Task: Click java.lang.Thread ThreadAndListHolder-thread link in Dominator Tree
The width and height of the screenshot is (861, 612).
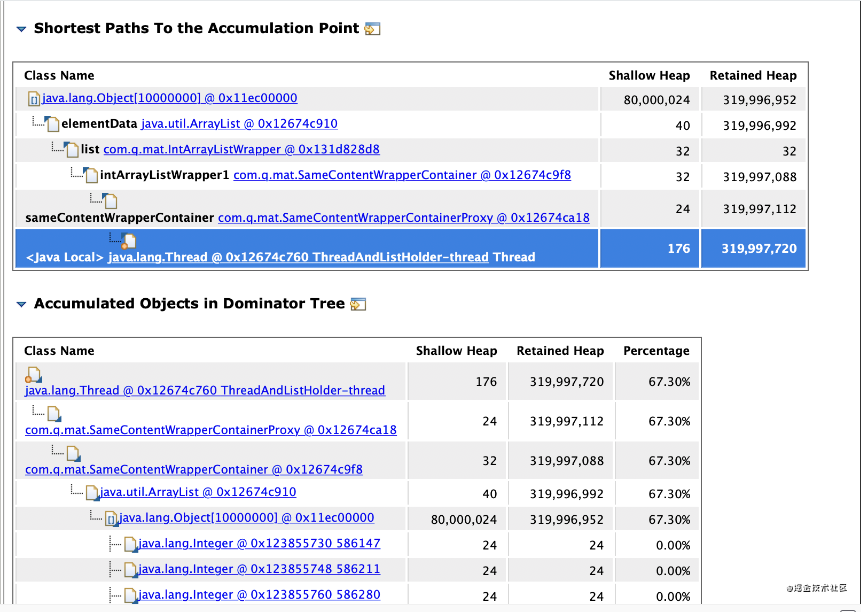Action: pyautogui.click(x=204, y=390)
